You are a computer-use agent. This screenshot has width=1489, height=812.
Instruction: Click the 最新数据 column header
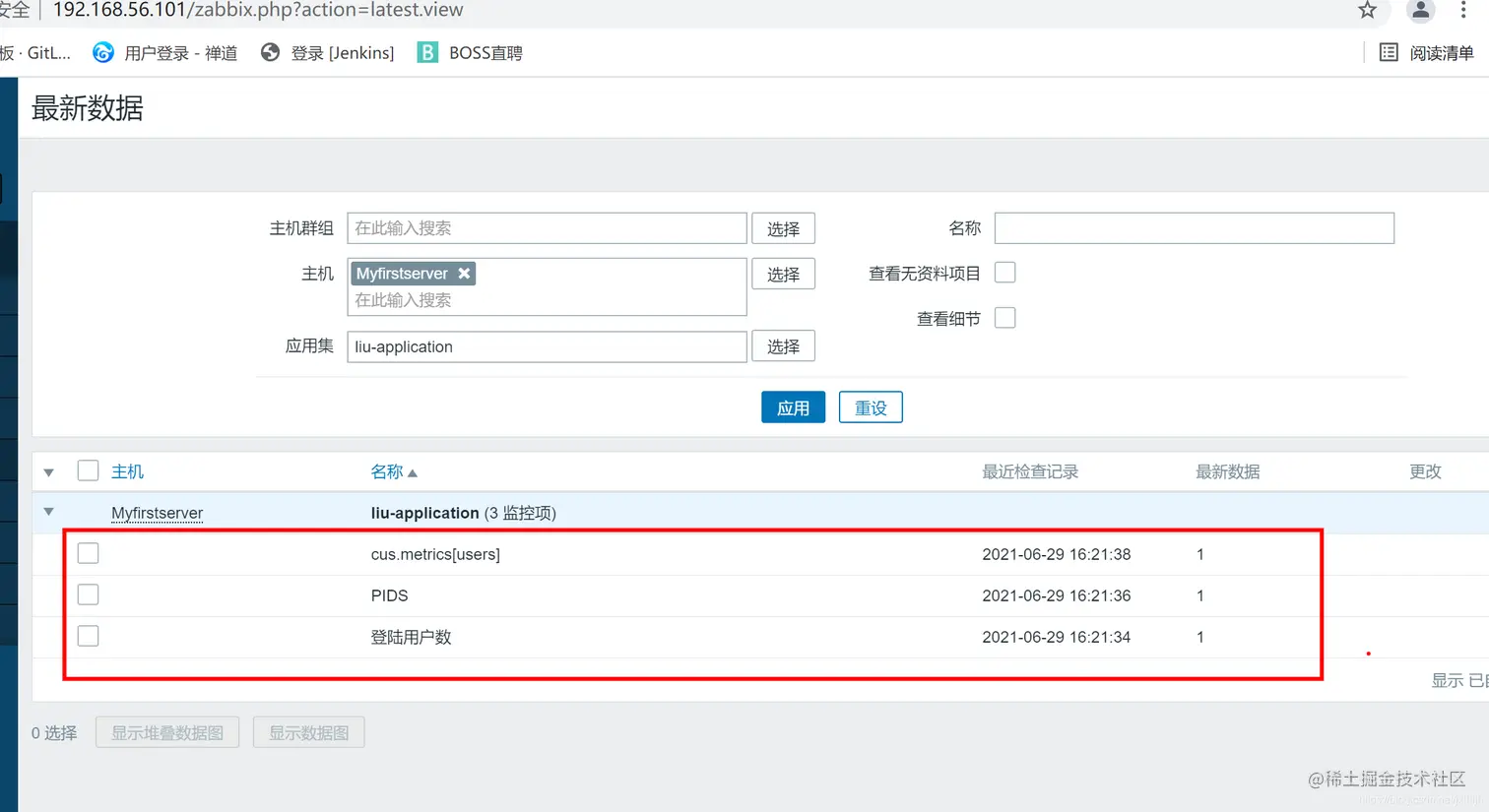1228,471
